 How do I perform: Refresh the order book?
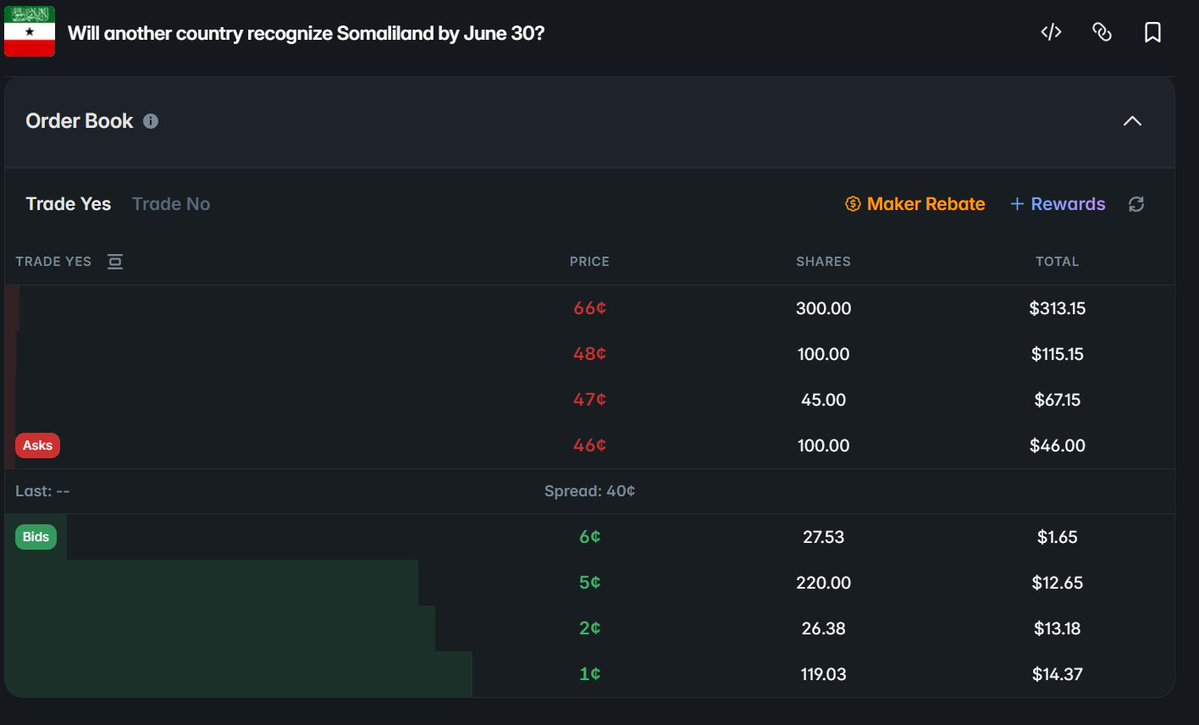pyautogui.click(x=1136, y=204)
